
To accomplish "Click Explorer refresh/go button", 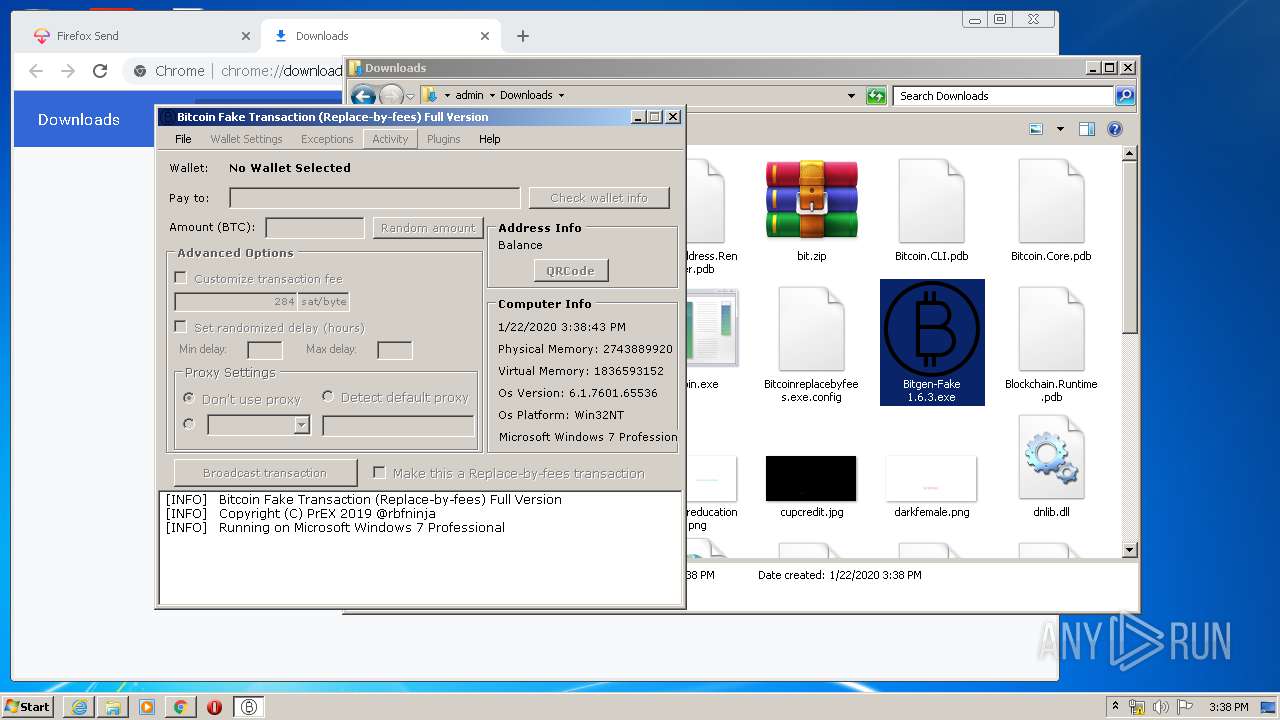I will coord(876,96).
